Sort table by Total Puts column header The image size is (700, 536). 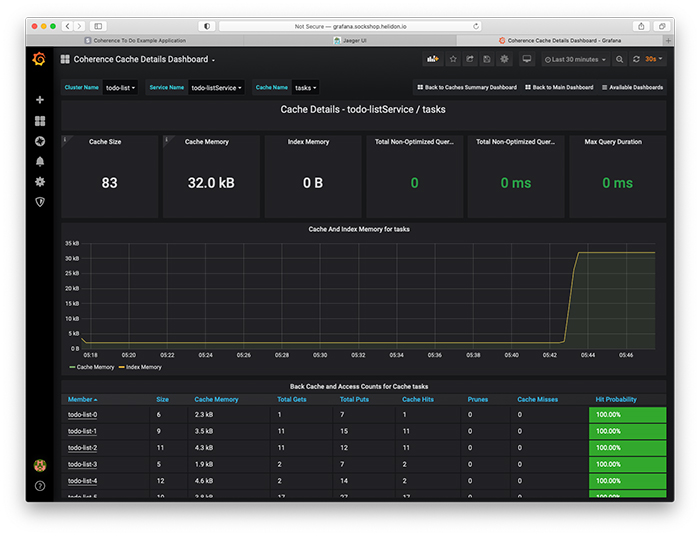[x=354, y=399]
